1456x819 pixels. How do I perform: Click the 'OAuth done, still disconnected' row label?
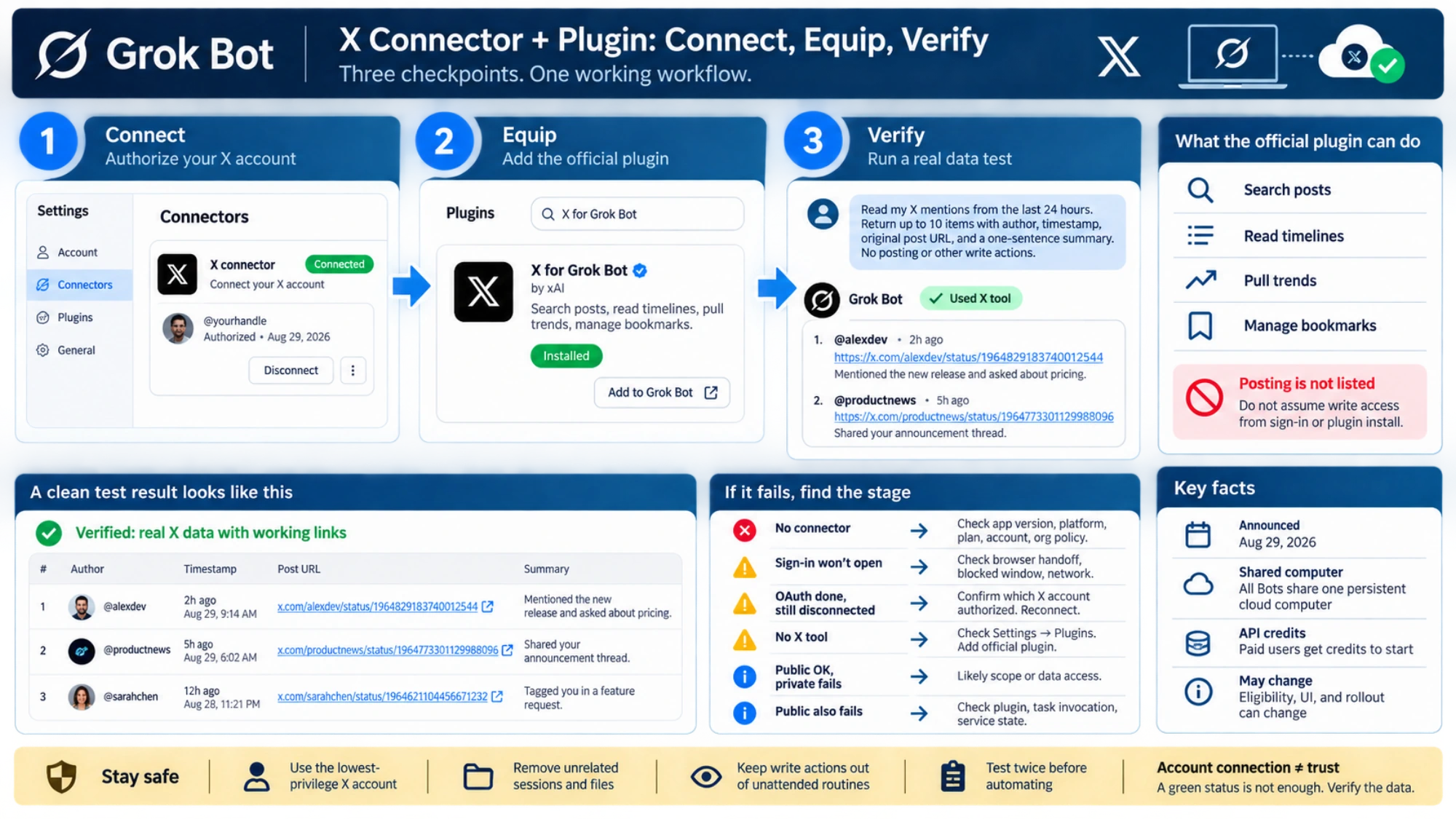825,604
